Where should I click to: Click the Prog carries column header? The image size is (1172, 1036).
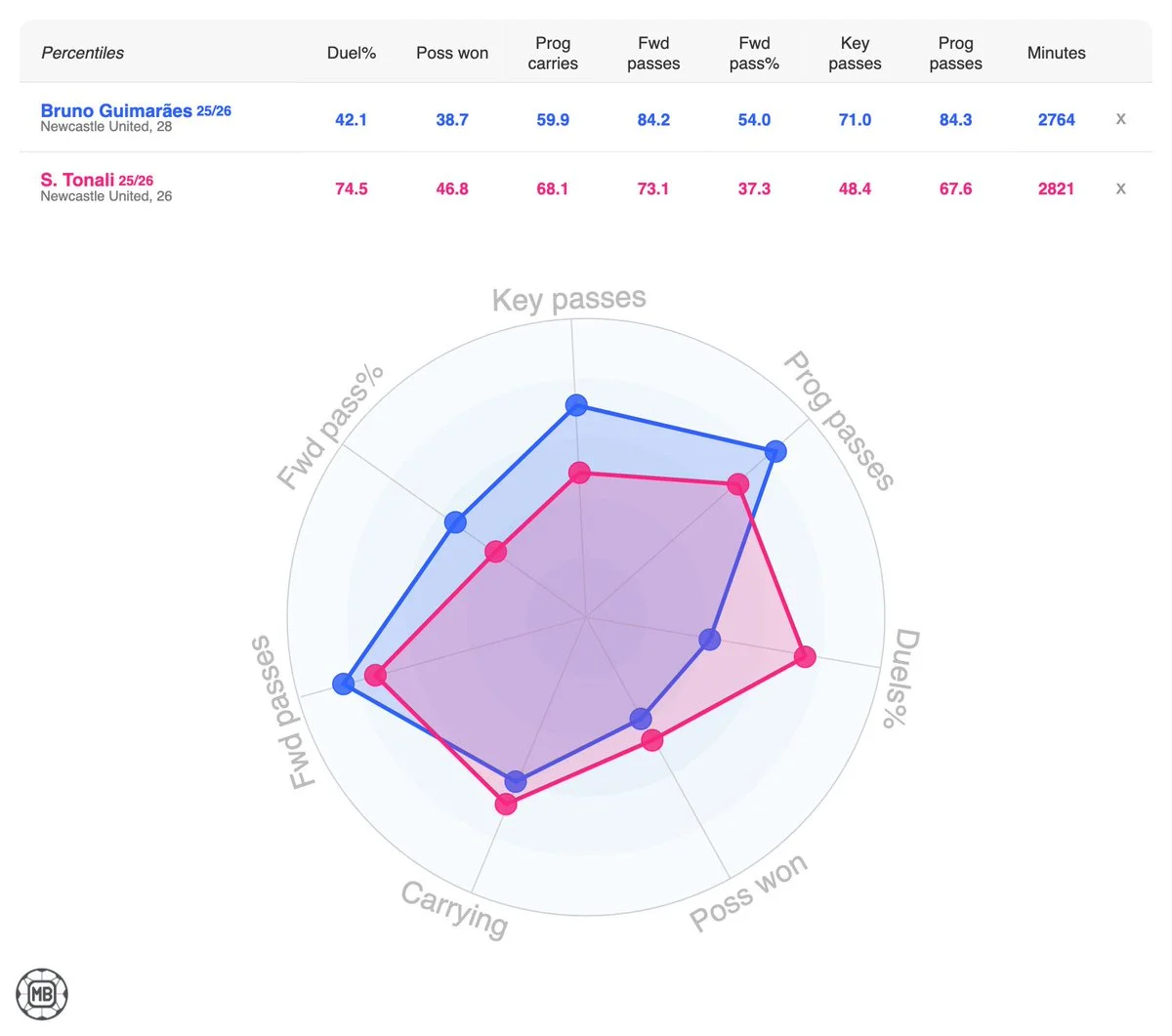point(553,53)
